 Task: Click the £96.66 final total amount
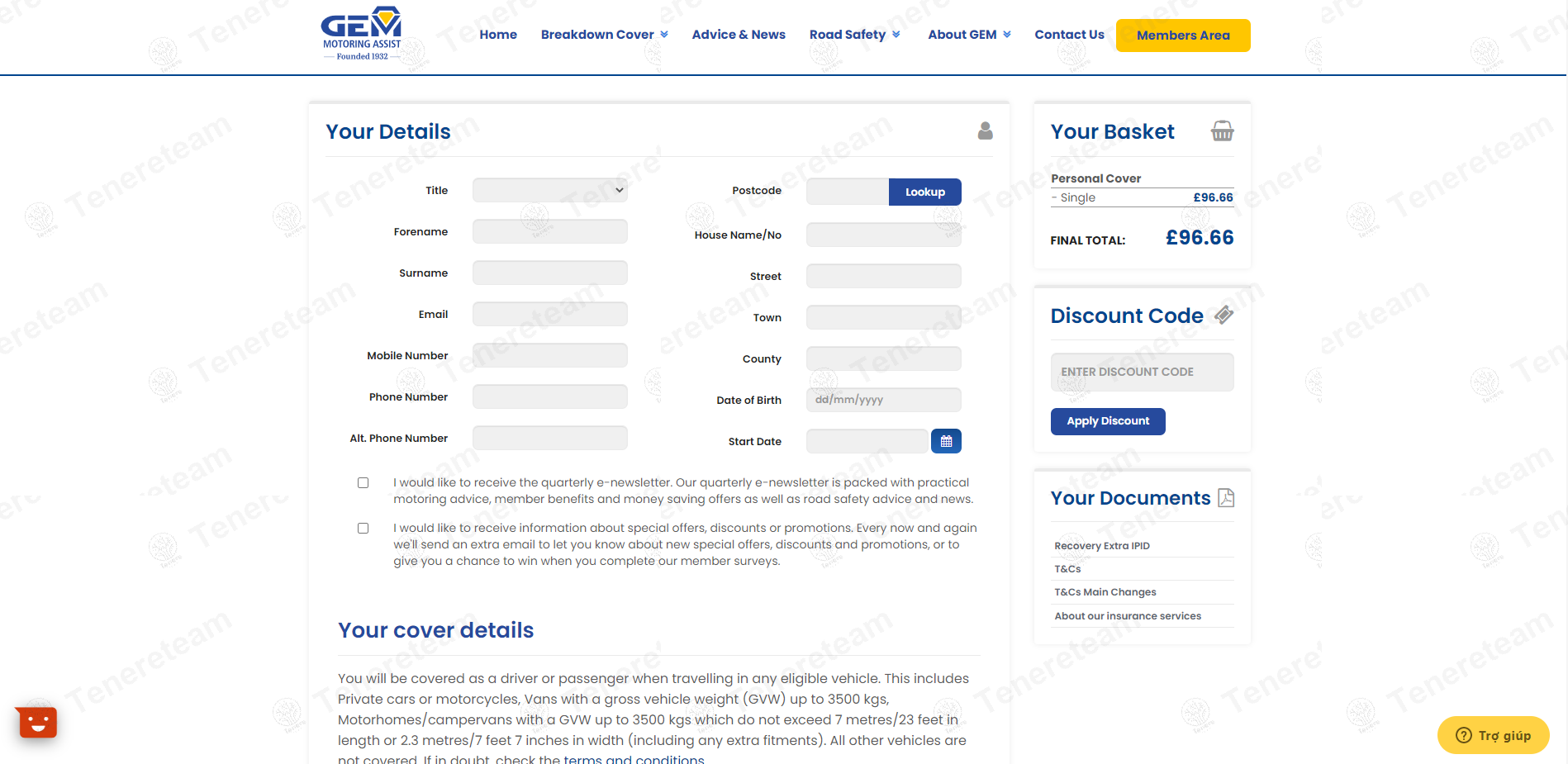1200,238
